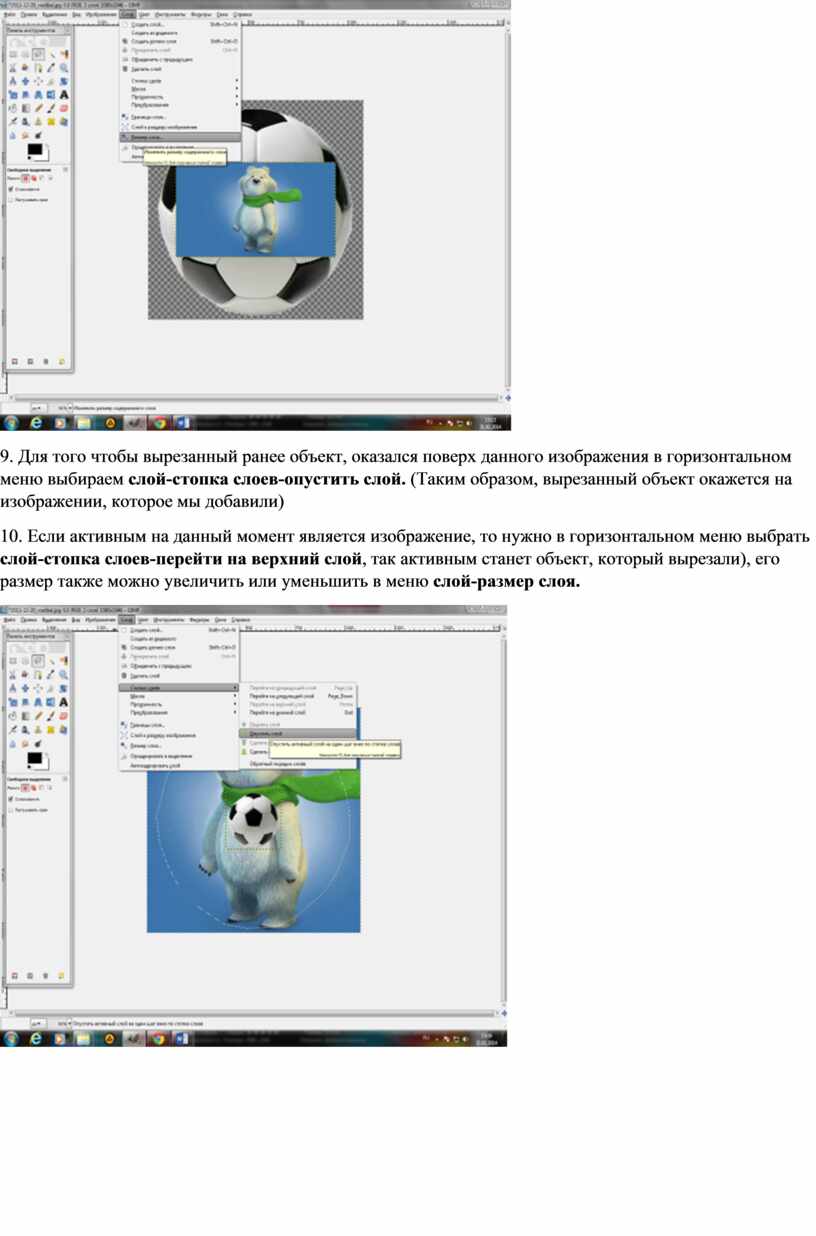Choose 'Опустить слой' in lower stack submenu
The width and height of the screenshot is (816, 1236).
pyautogui.click(x=297, y=733)
